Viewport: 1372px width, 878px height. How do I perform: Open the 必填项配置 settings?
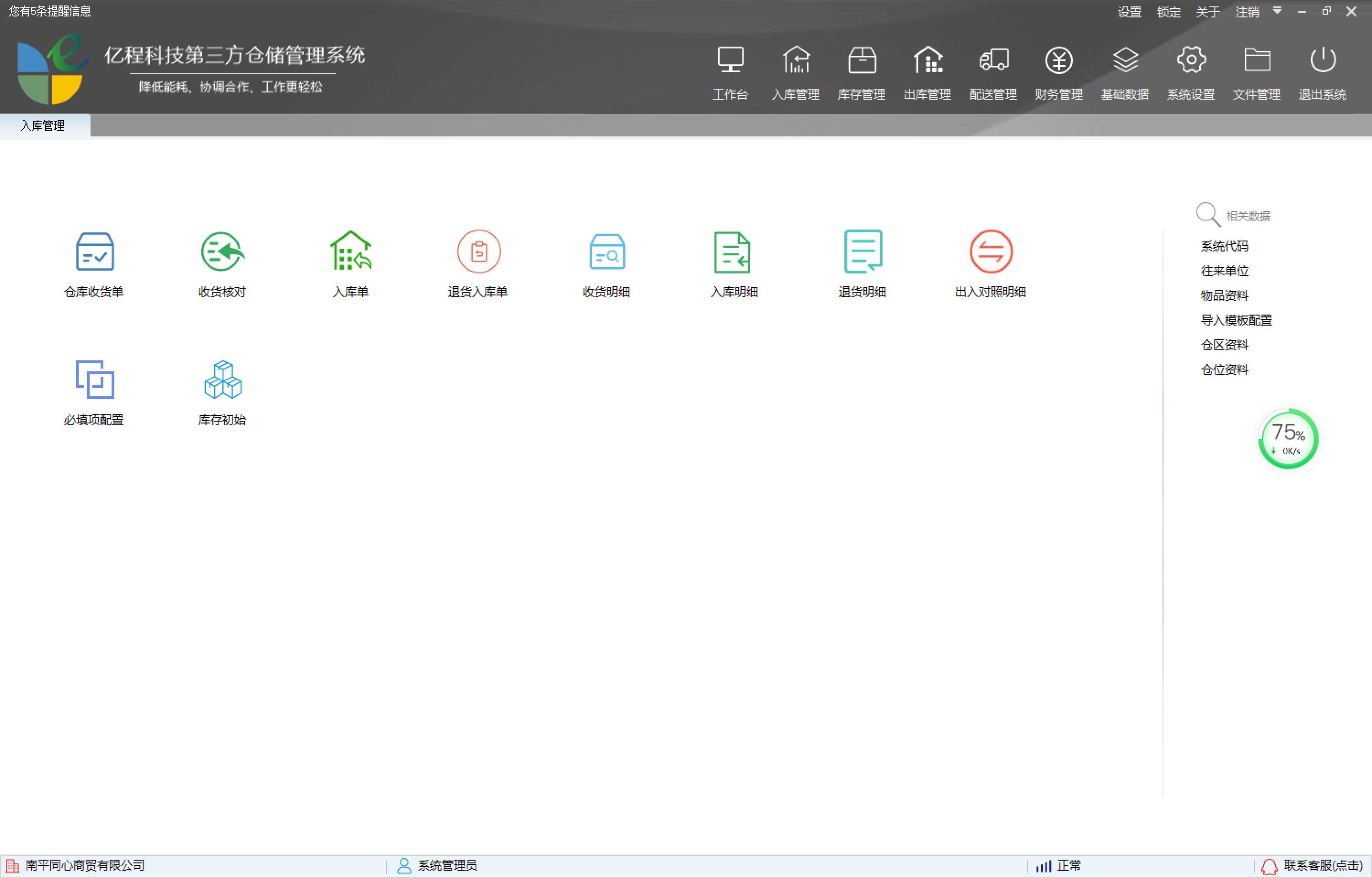tap(93, 392)
